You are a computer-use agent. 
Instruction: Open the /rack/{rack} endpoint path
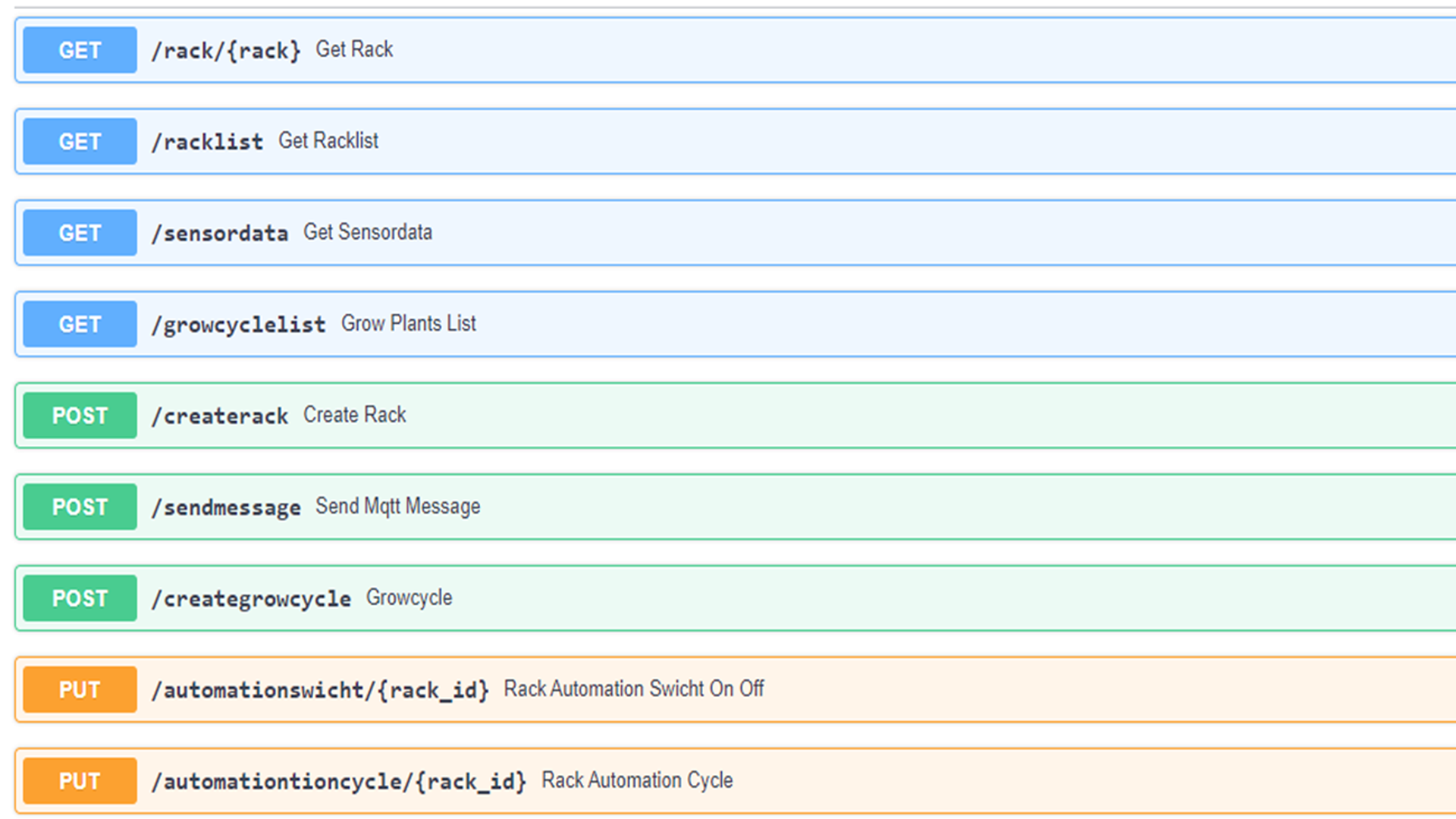(x=226, y=51)
